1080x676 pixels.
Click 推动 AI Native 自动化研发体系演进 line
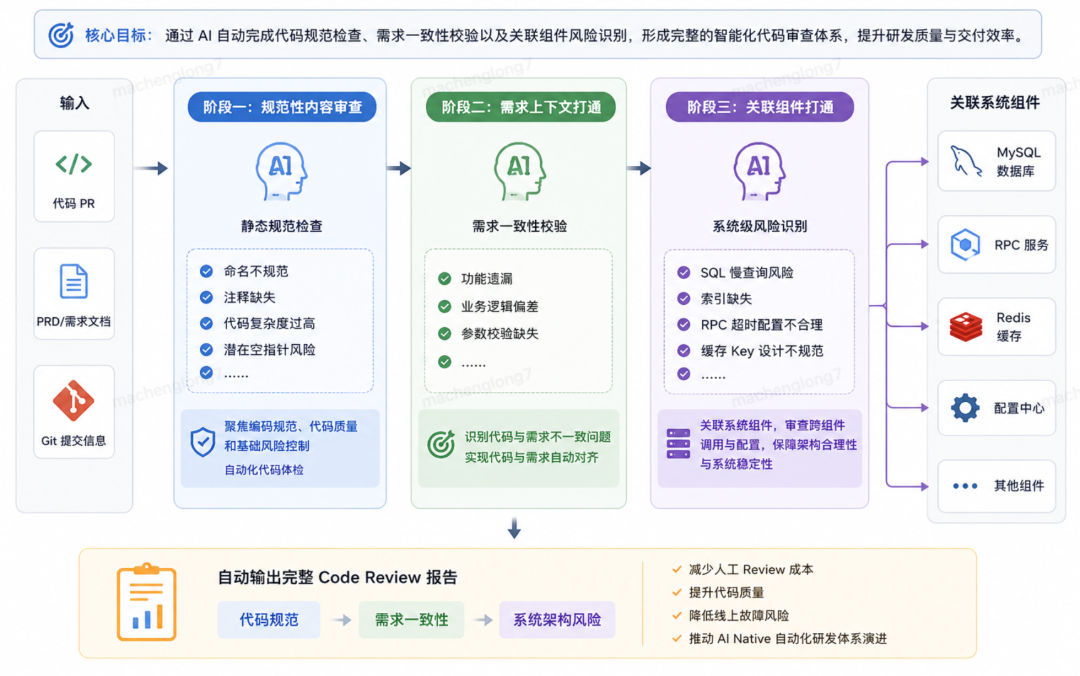(x=788, y=639)
